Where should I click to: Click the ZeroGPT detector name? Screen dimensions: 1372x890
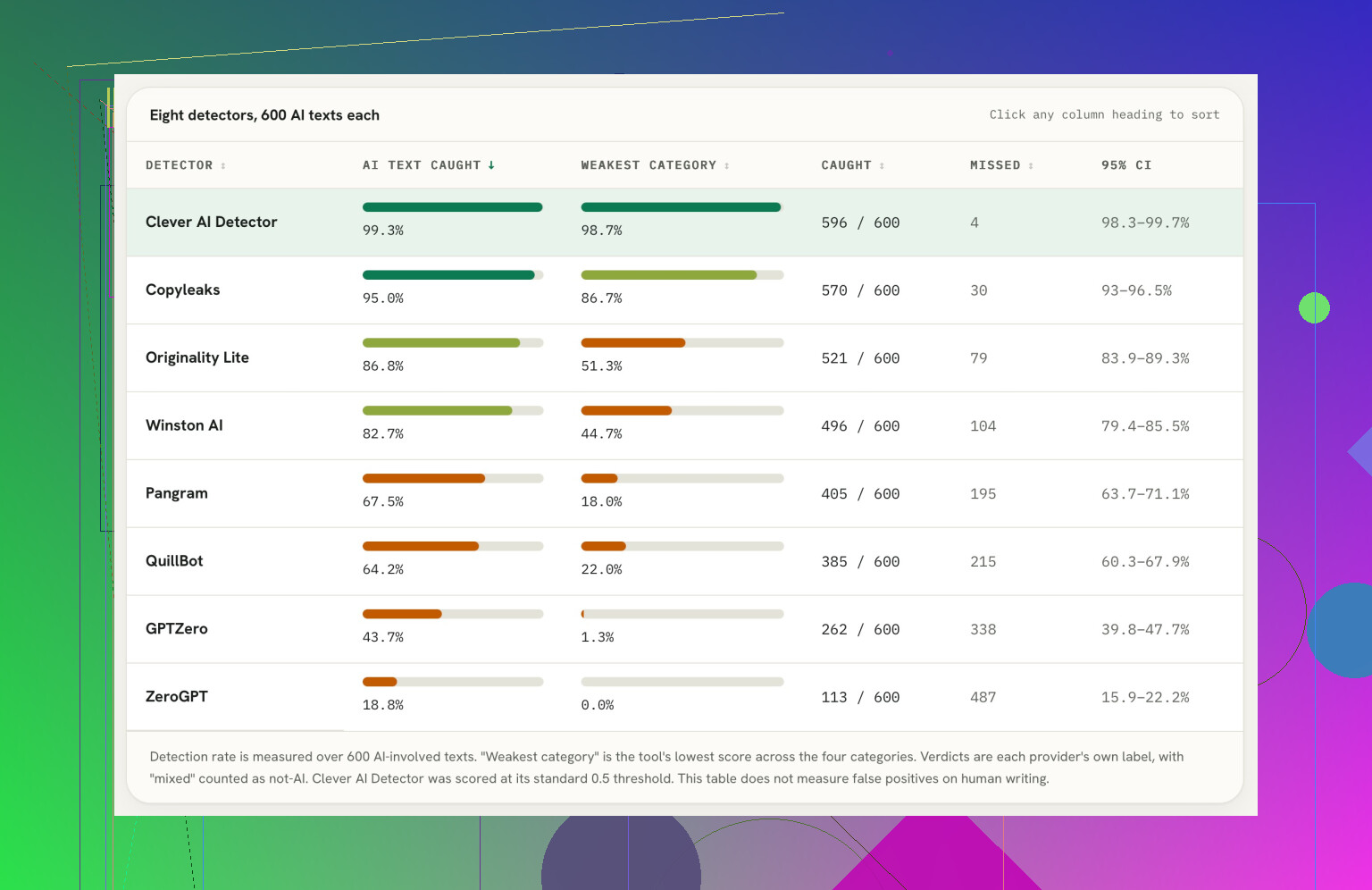coord(177,696)
